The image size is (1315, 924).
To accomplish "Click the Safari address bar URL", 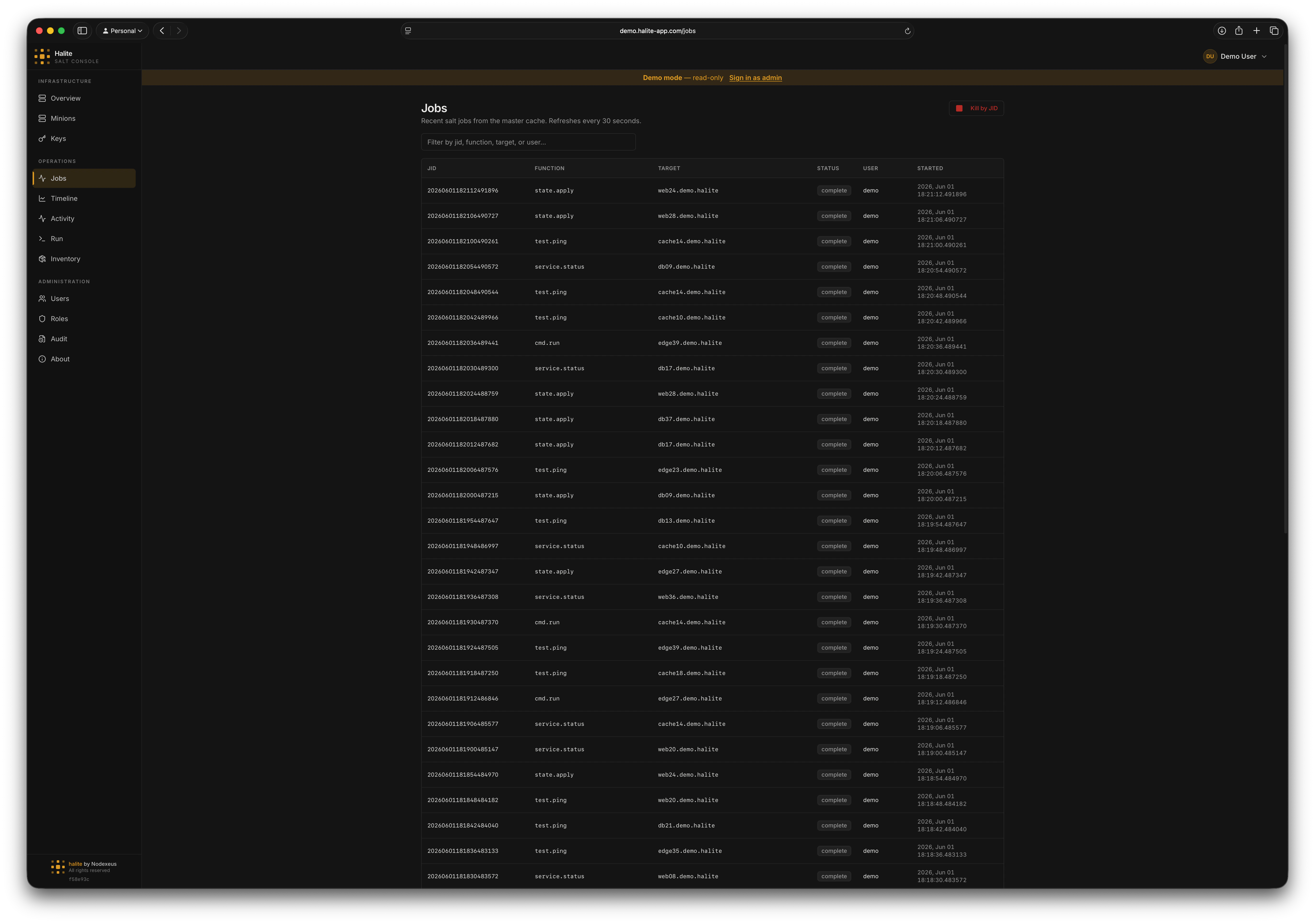I will [x=657, y=31].
